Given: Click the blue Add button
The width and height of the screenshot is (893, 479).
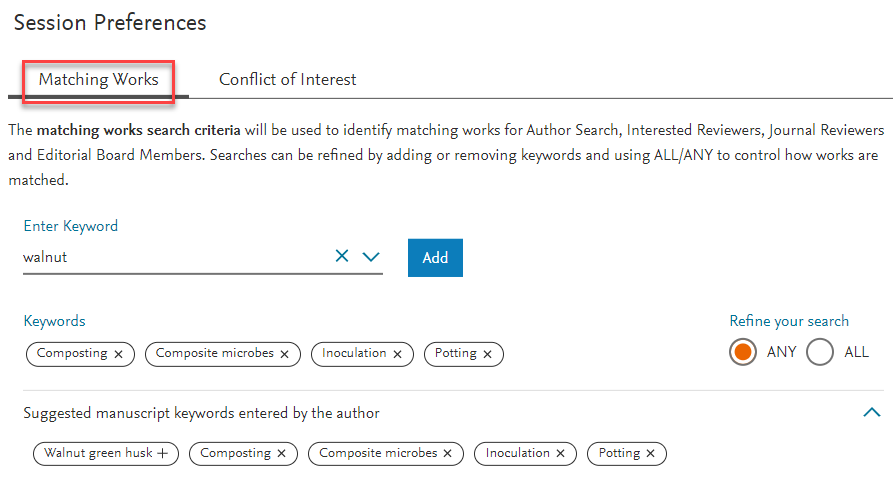Looking at the screenshot, I should (435, 257).
